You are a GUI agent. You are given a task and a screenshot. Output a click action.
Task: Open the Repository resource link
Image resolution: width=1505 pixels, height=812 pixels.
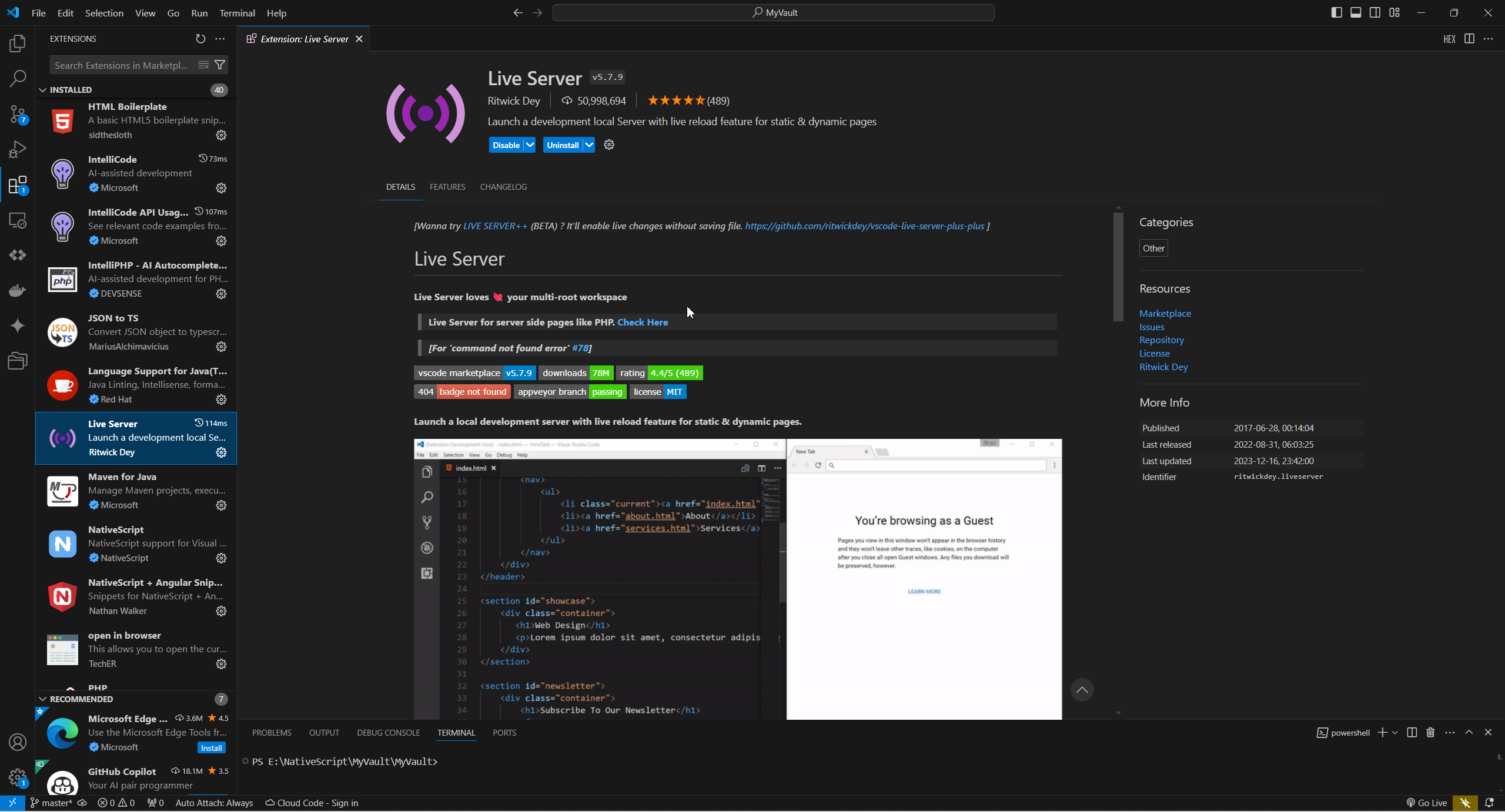(1161, 340)
